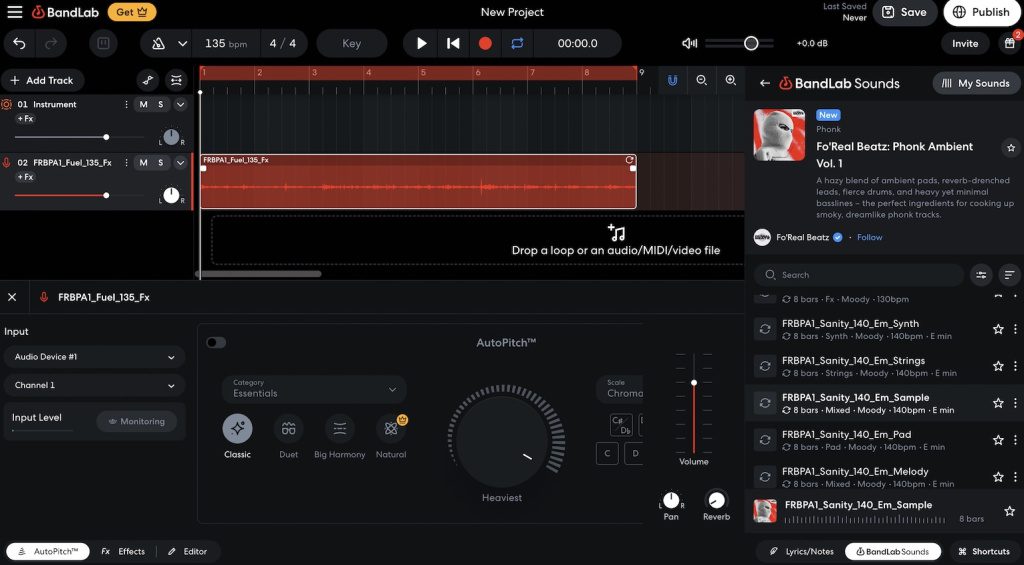Image resolution: width=1024 pixels, height=565 pixels.
Task: Favorite the Phonk Ambient pack star
Action: (x=1010, y=148)
